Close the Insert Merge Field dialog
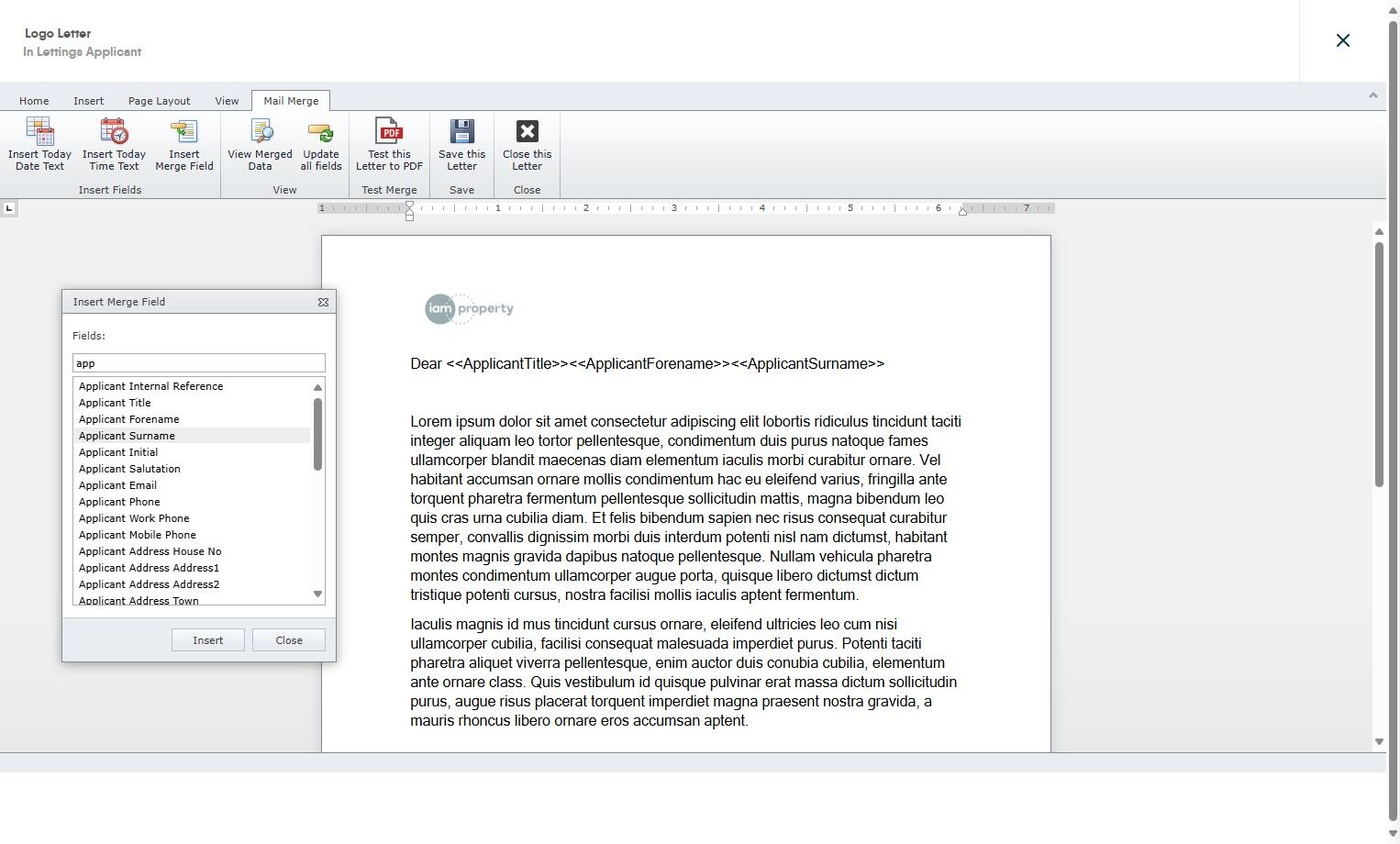The image size is (1400, 844). click(x=323, y=302)
